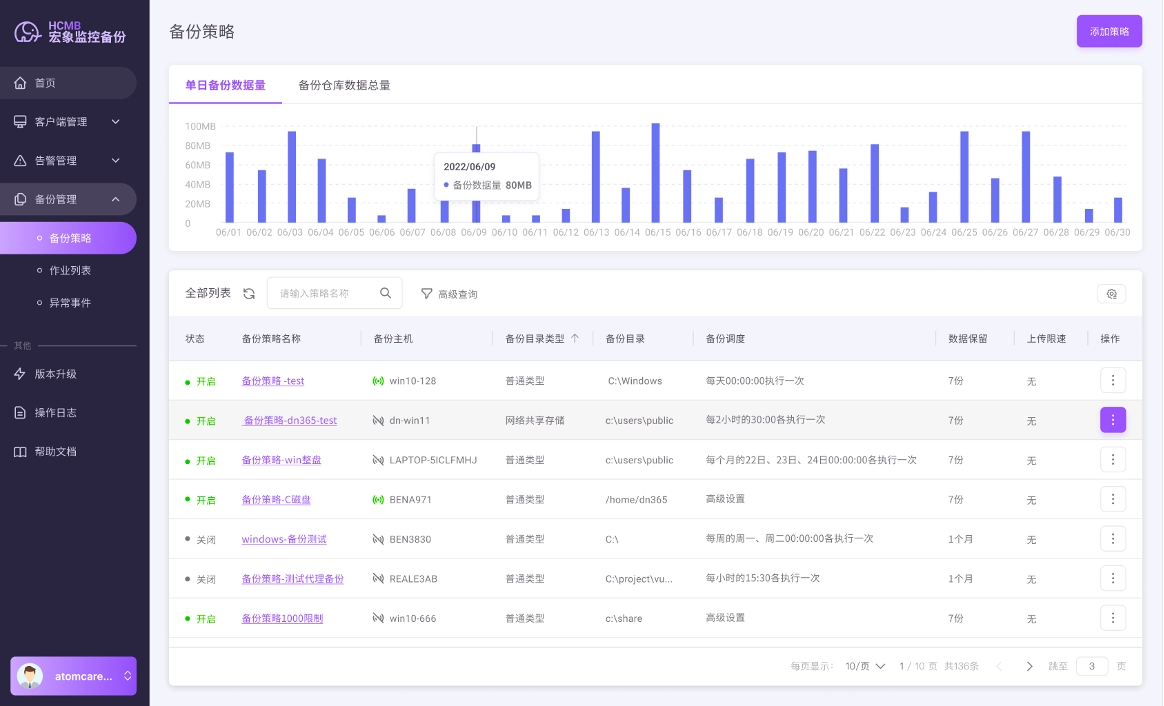Open the actions menu for windows-备份测试 row
Viewport: 1164px width, 706px height.
tap(1112, 539)
